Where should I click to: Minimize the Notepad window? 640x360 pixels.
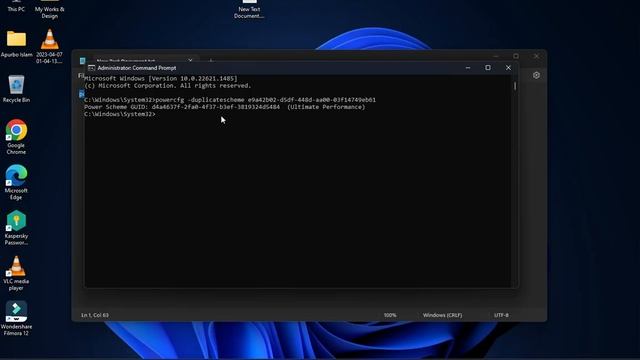point(496,56)
